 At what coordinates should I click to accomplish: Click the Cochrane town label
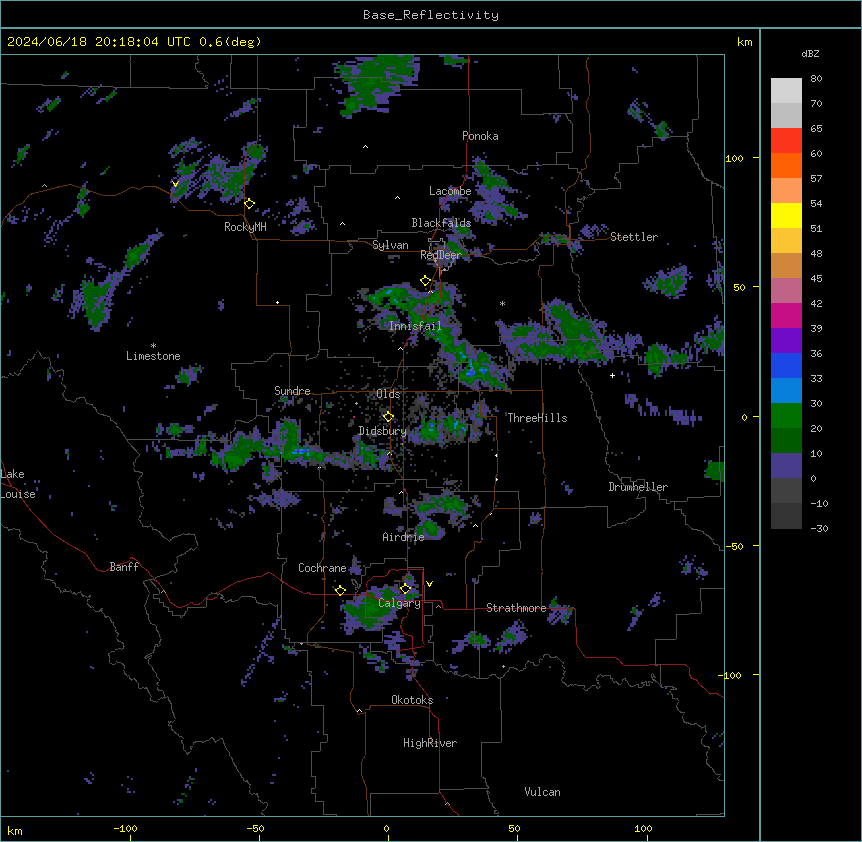click(322, 568)
